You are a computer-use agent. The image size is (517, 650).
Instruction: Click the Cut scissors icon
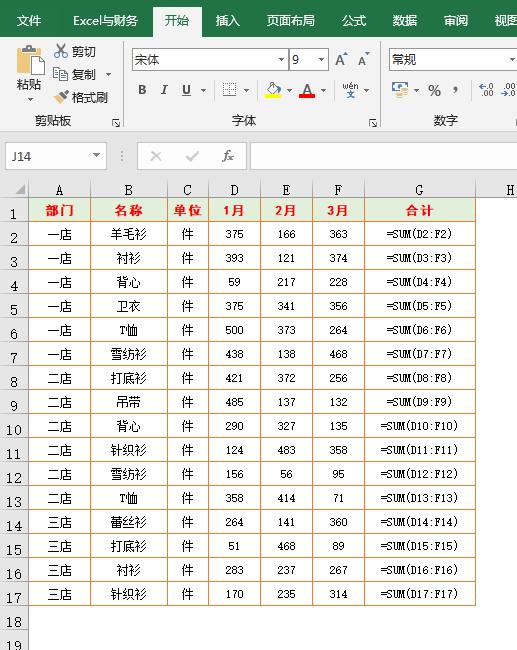pos(61,51)
